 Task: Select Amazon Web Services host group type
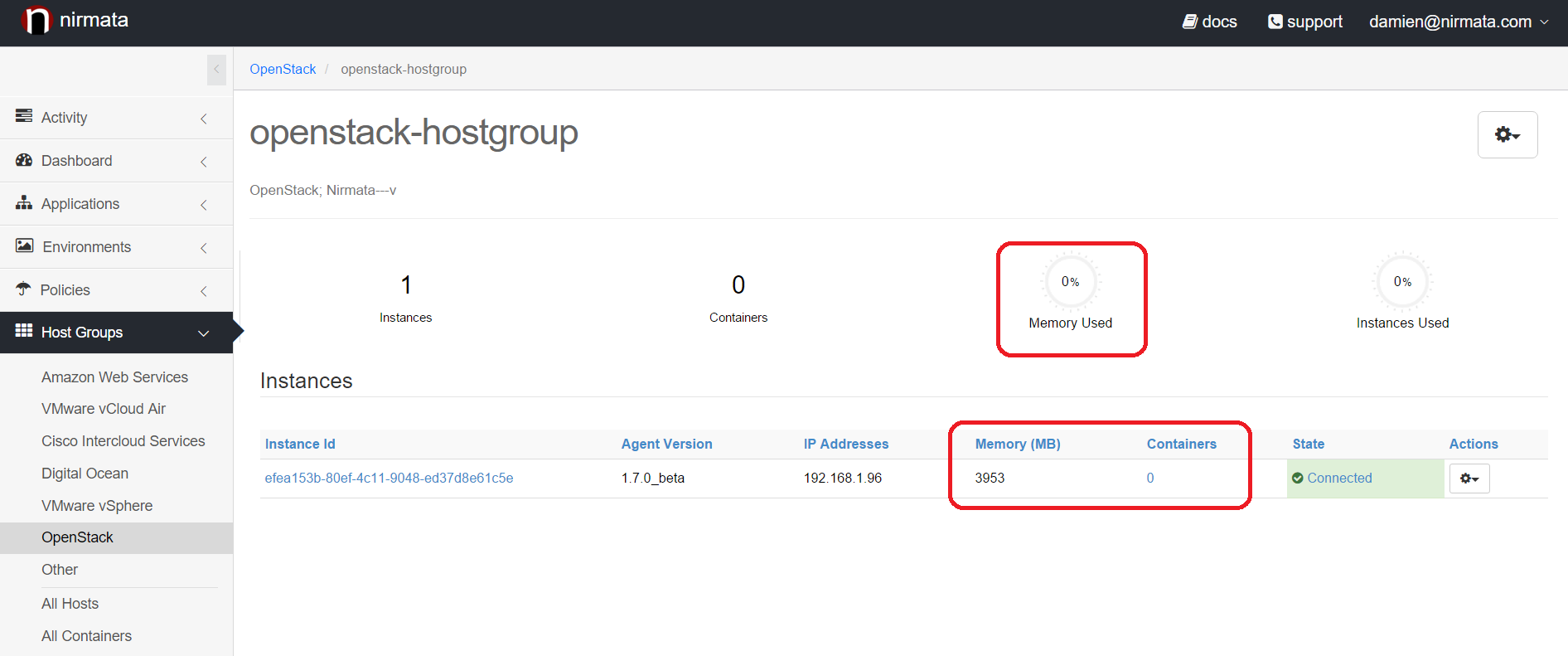pos(114,377)
